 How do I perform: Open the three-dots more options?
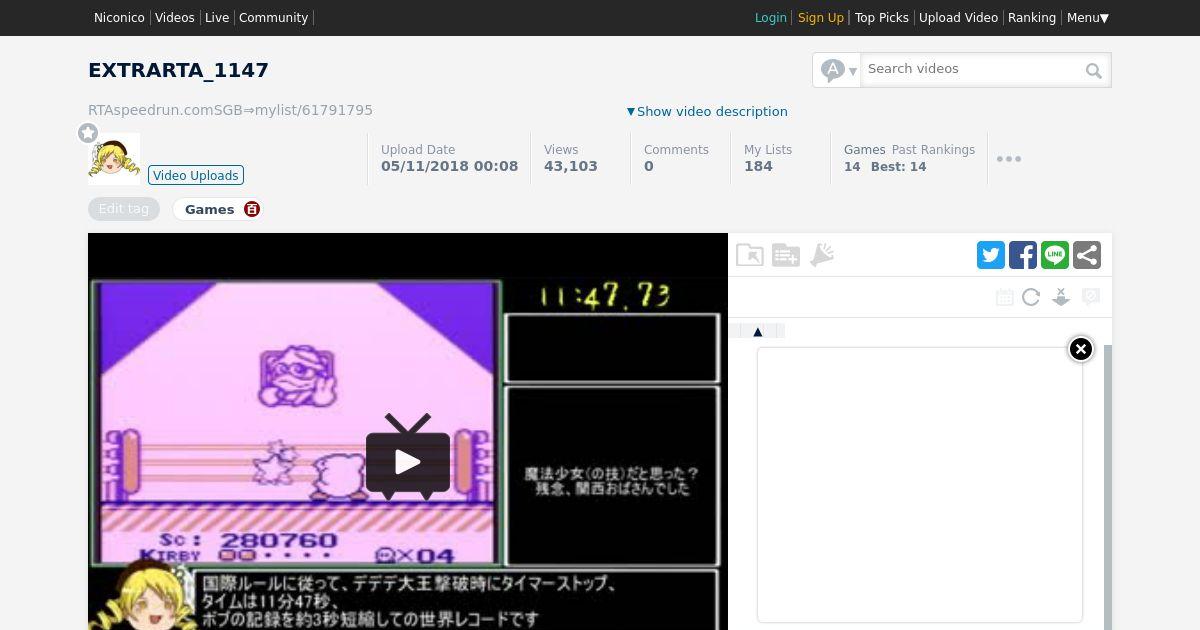tap(1009, 159)
